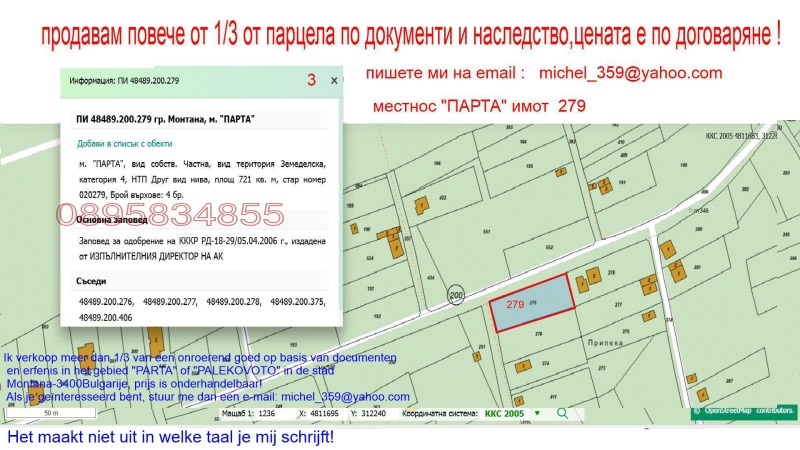The image size is (800, 450).
Task: Click the X coordinate field 4811695
Action: point(324,414)
